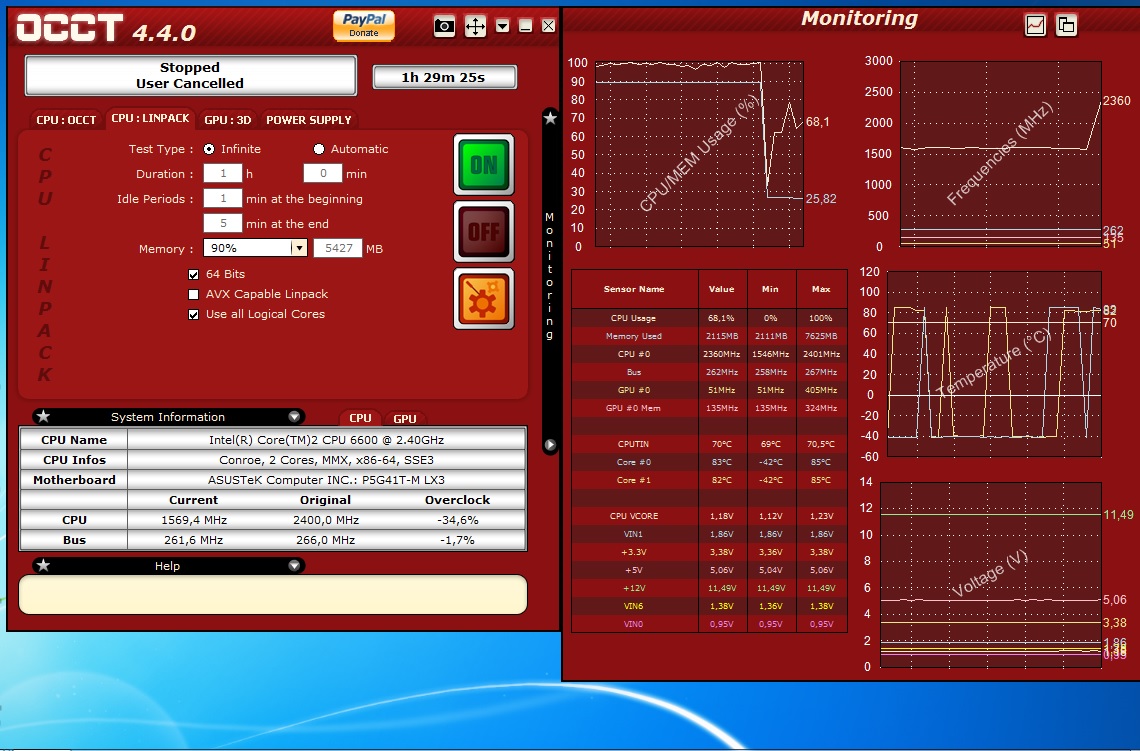Viewport: 1140px width, 751px height.
Task: Click the Temperature graph
Action: pyautogui.click(x=995, y=364)
